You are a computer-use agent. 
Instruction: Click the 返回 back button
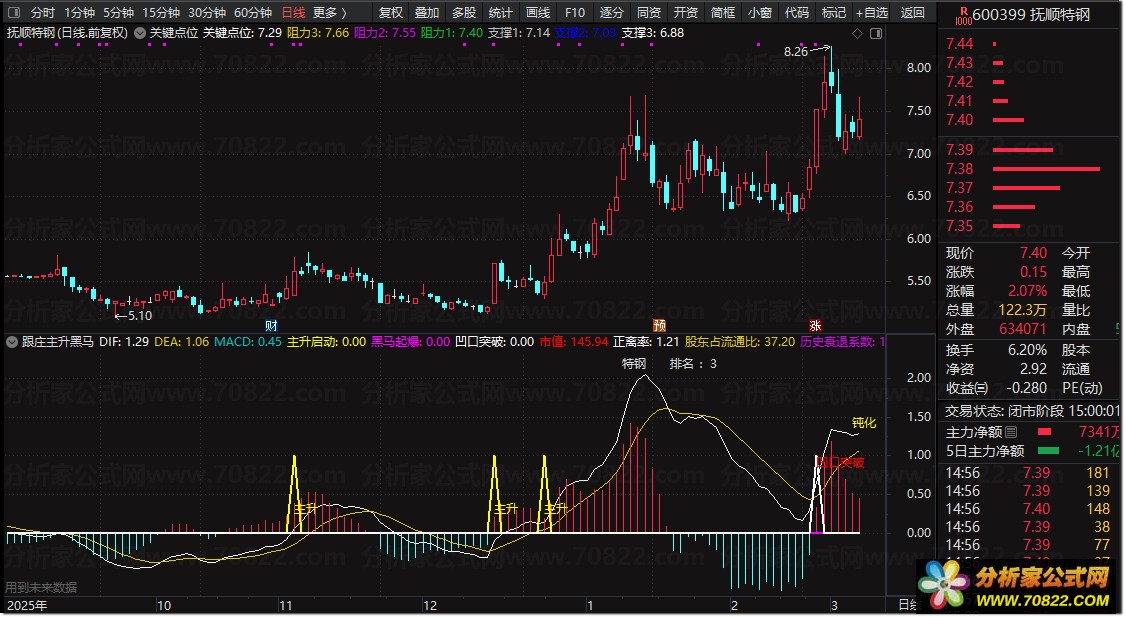click(912, 13)
